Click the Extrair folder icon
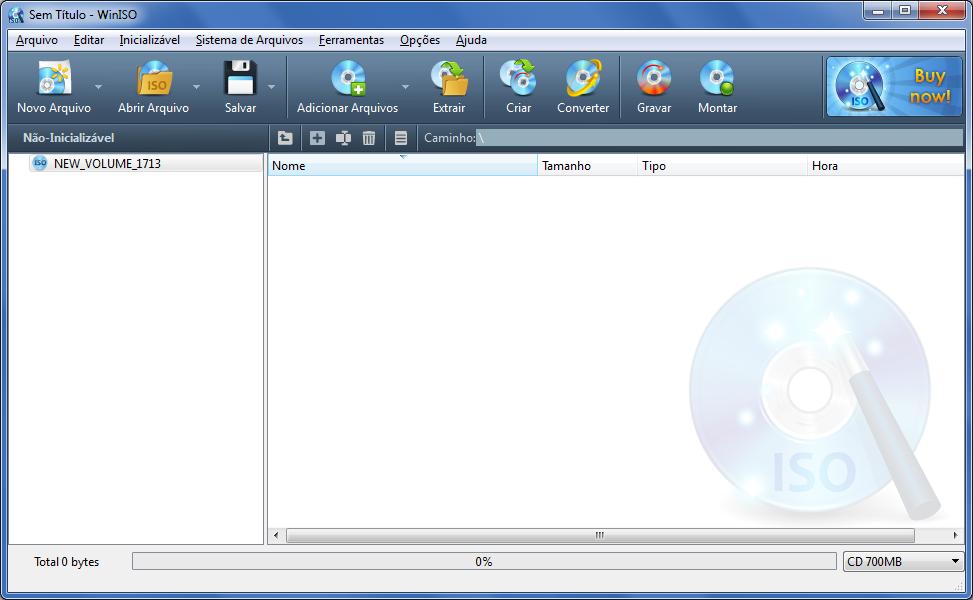 click(449, 78)
